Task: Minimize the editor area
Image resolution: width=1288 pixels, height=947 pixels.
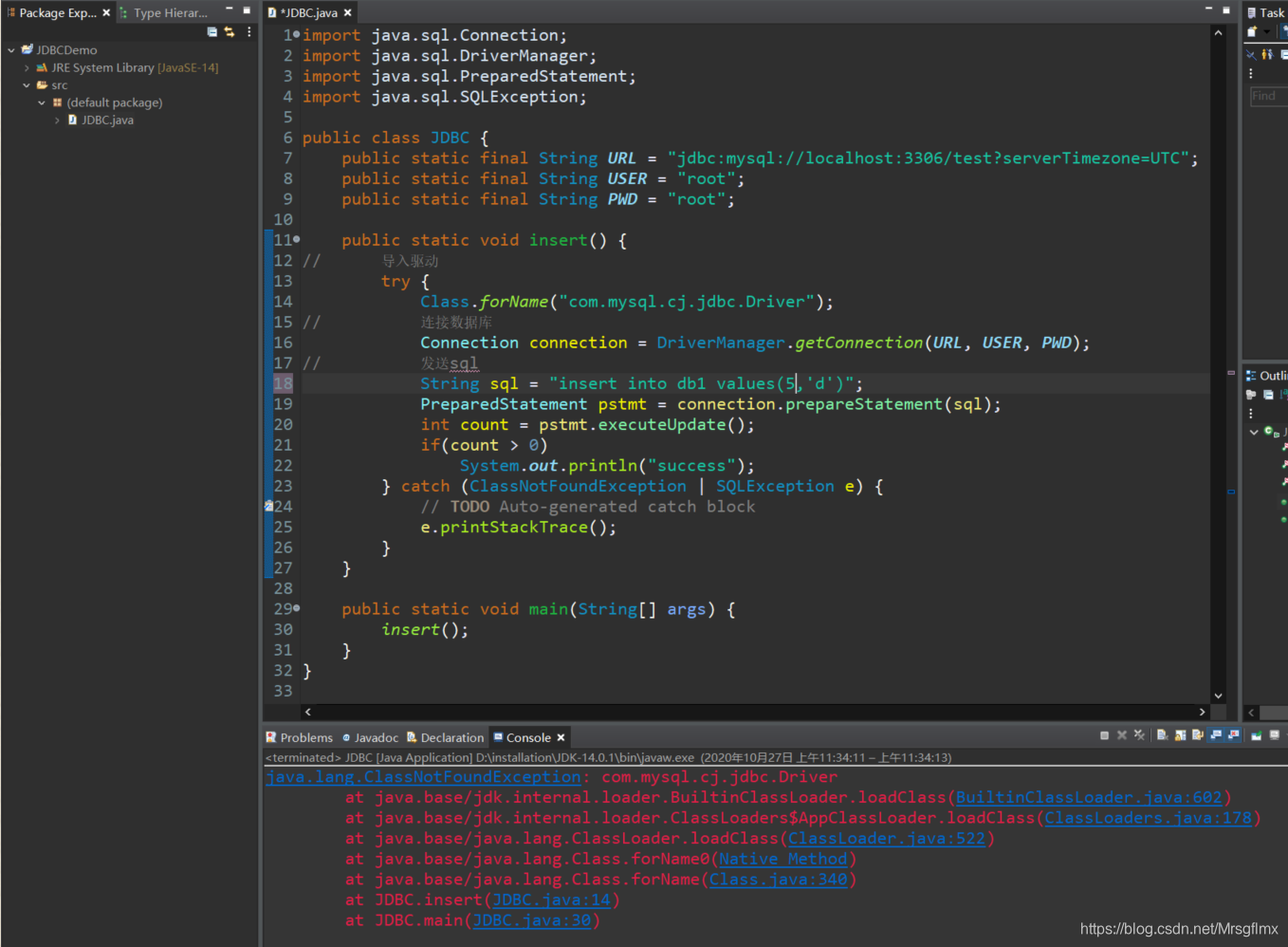Action: 1208,9
